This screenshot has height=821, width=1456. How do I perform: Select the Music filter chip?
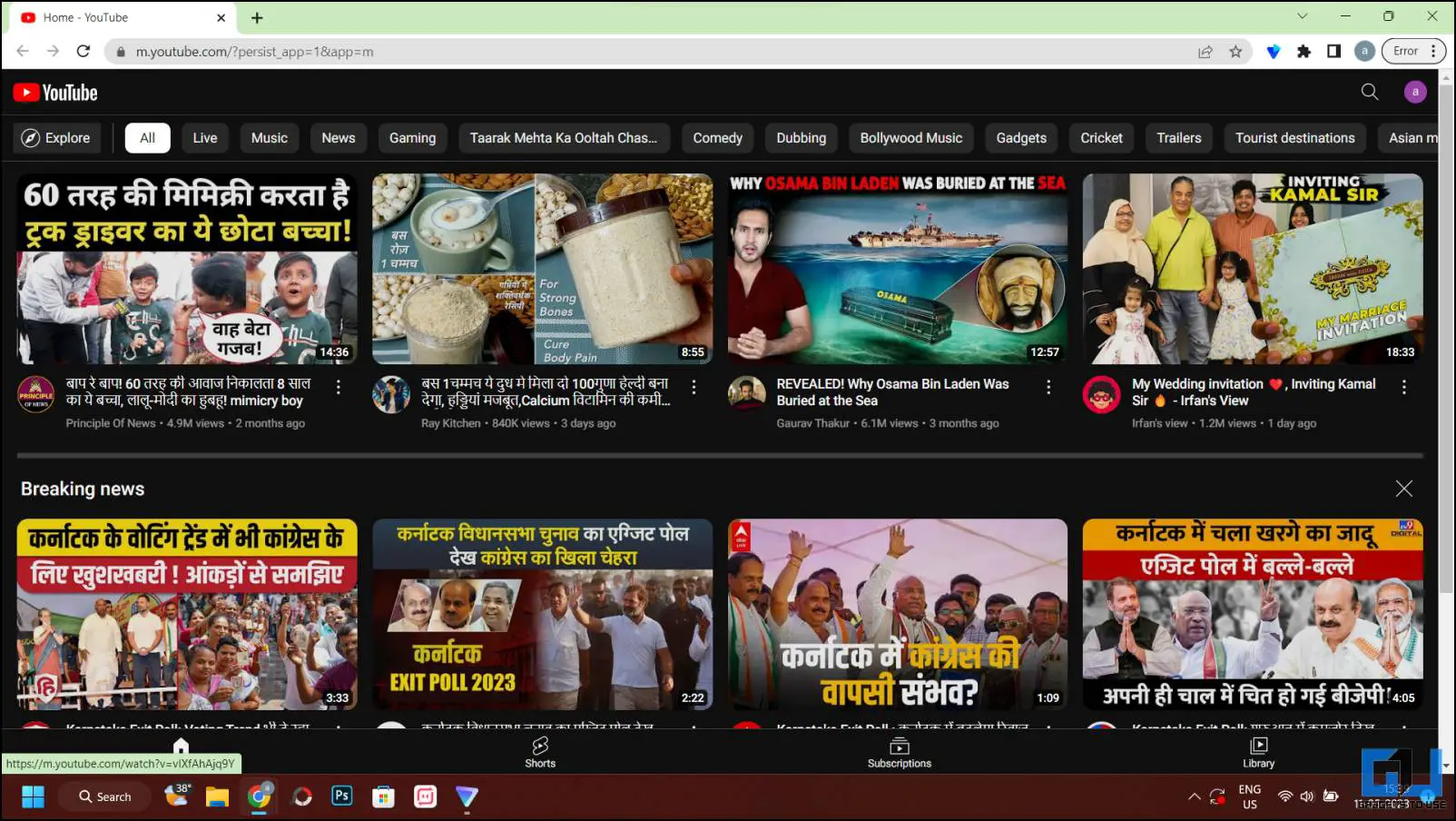click(x=270, y=138)
